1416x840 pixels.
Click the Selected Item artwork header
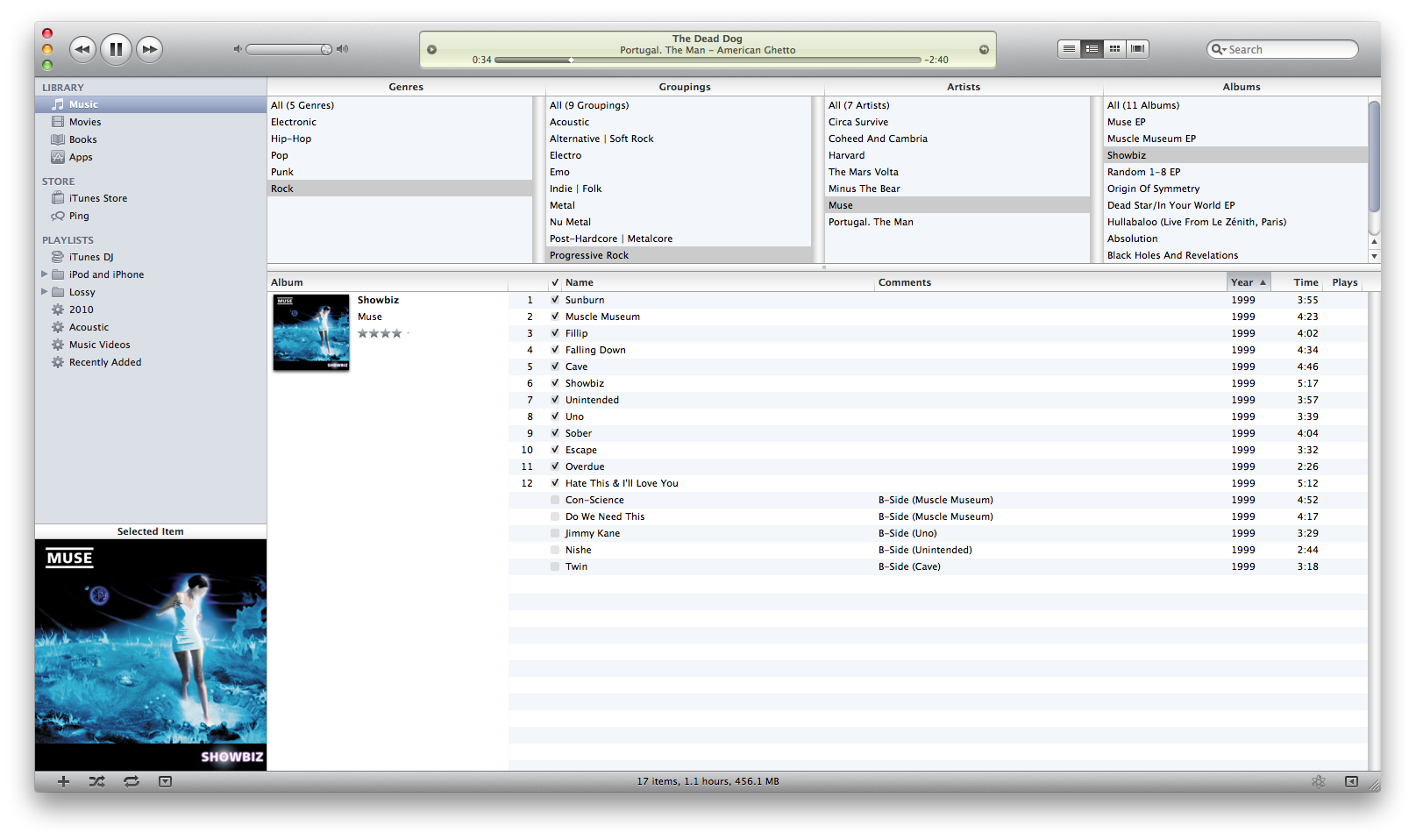[151, 531]
